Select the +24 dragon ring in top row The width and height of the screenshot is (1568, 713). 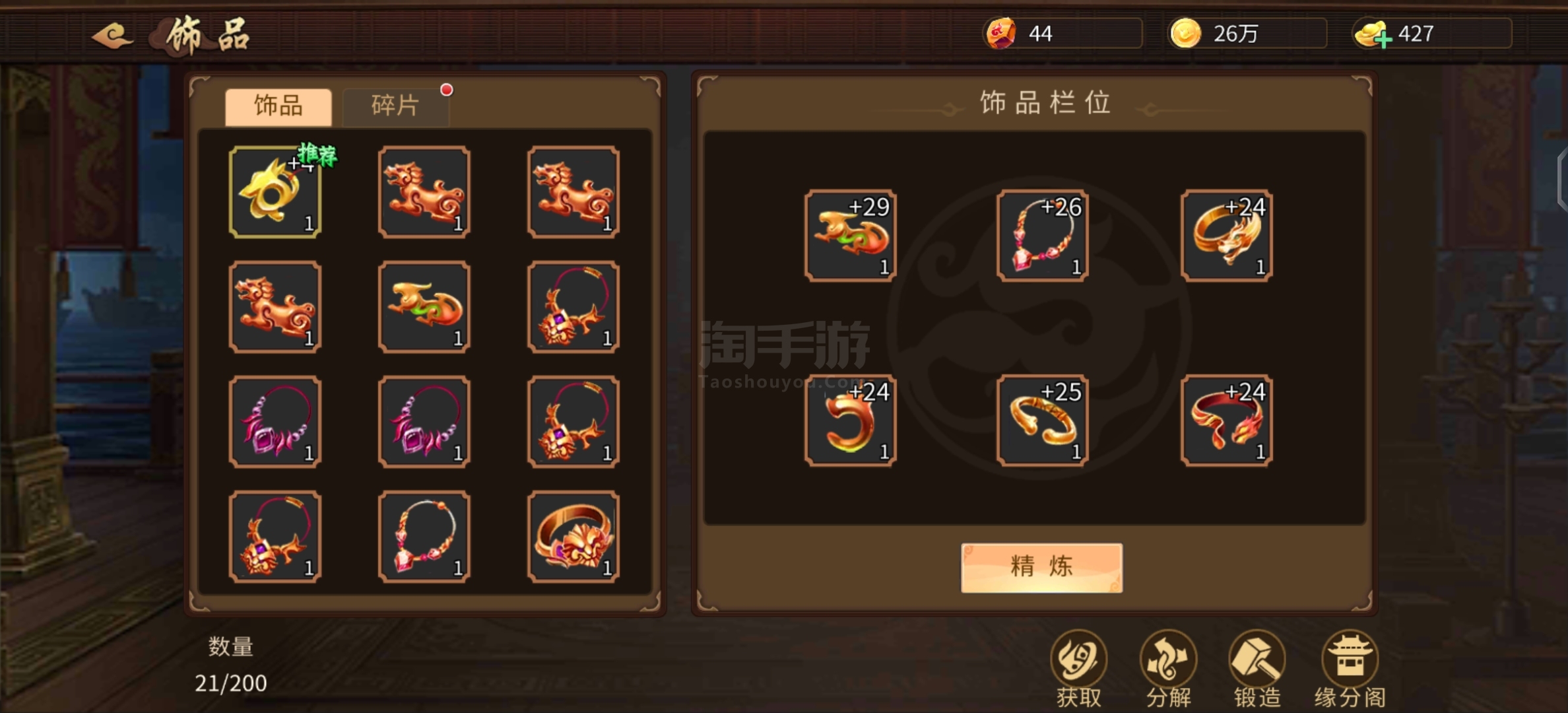1227,236
